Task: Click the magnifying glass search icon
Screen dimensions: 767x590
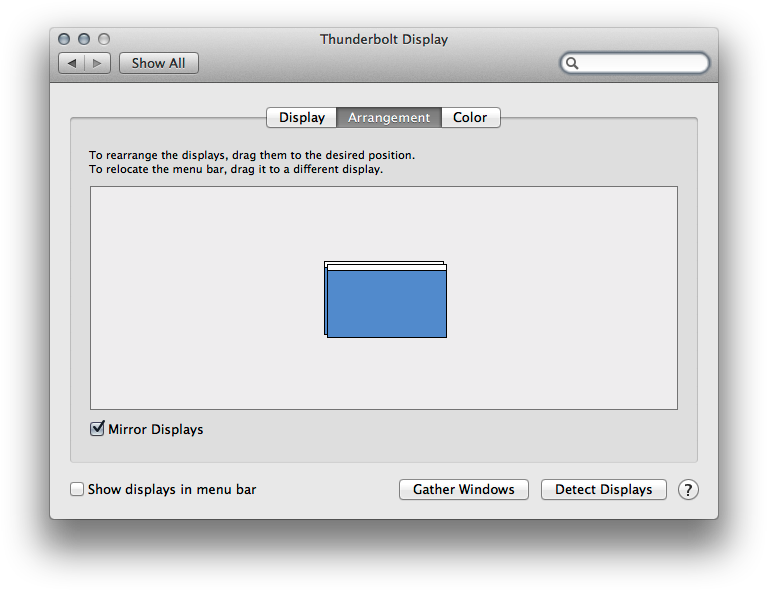Action: [x=572, y=63]
